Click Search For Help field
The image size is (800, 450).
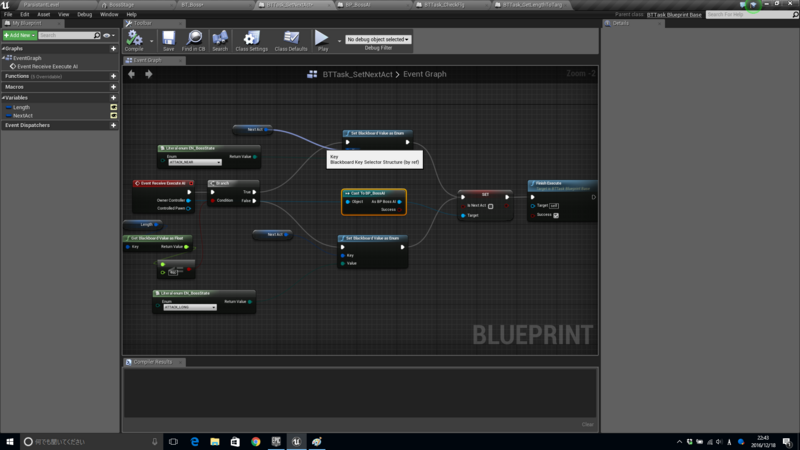[x=748, y=15]
